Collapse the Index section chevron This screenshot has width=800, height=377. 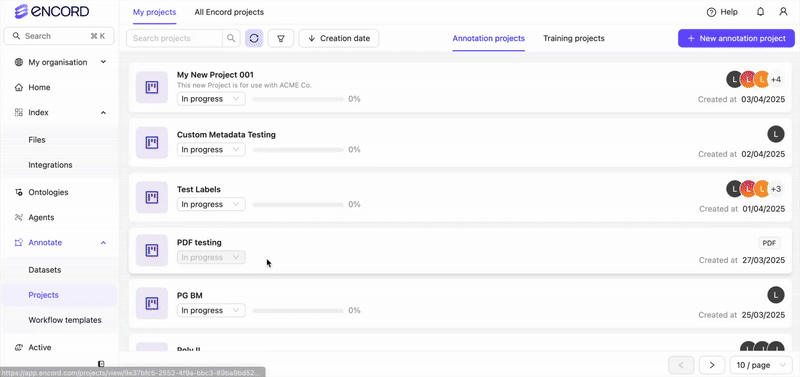[x=103, y=112]
